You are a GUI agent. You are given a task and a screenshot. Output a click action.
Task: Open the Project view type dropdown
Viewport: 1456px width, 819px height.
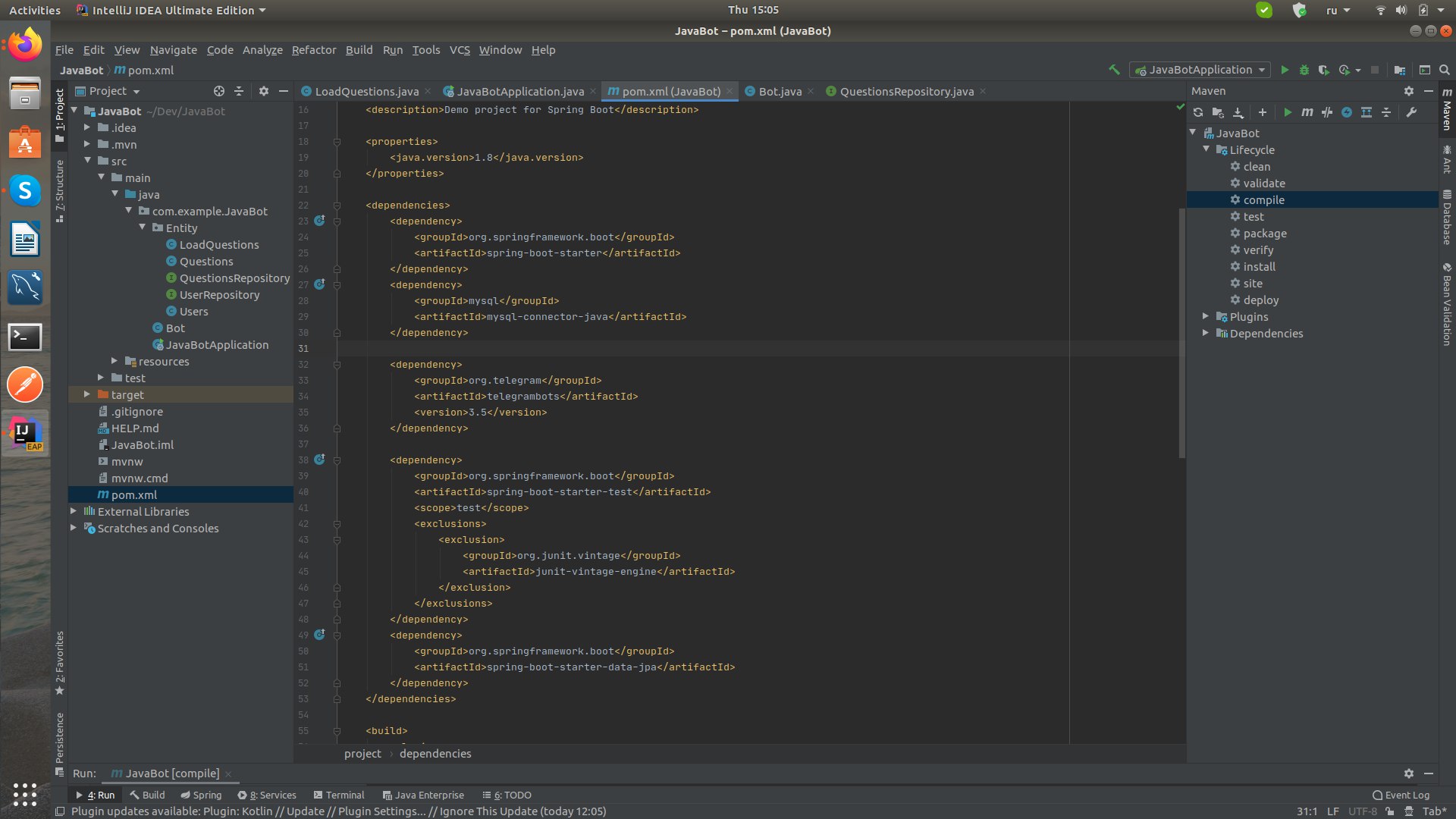[x=108, y=91]
